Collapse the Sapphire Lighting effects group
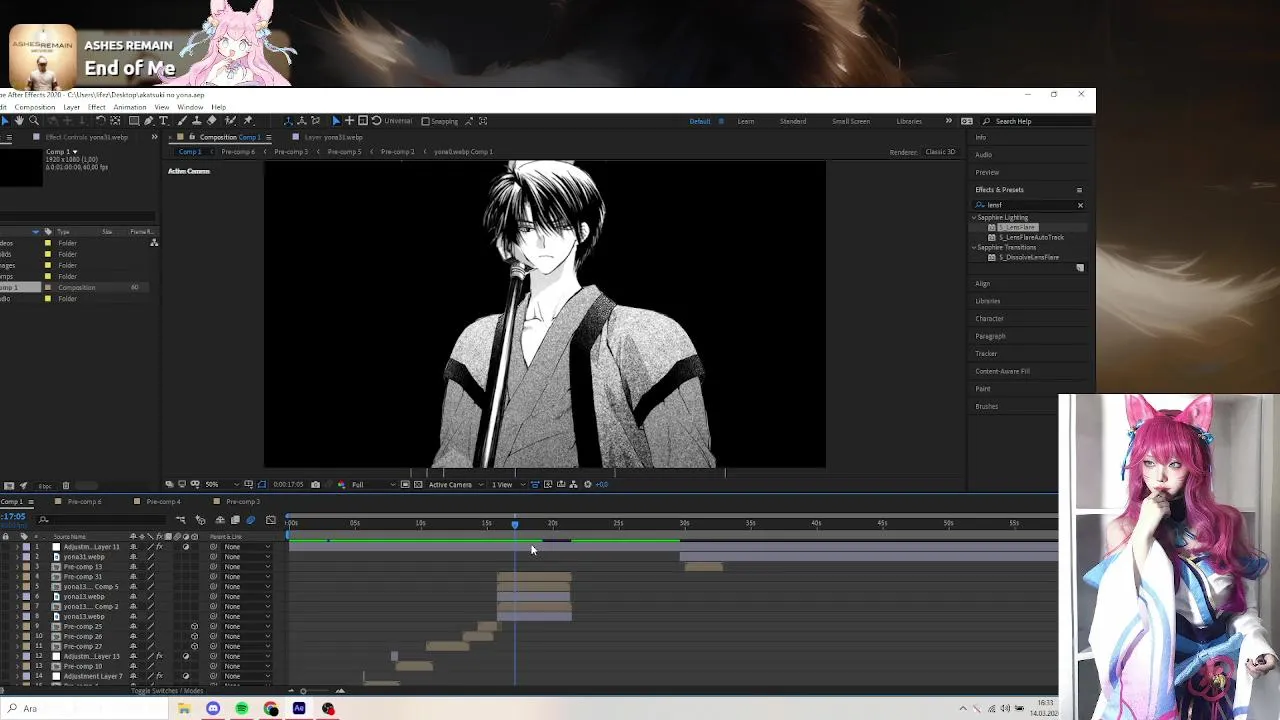The height and width of the screenshot is (720, 1280). pyautogui.click(x=974, y=217)
